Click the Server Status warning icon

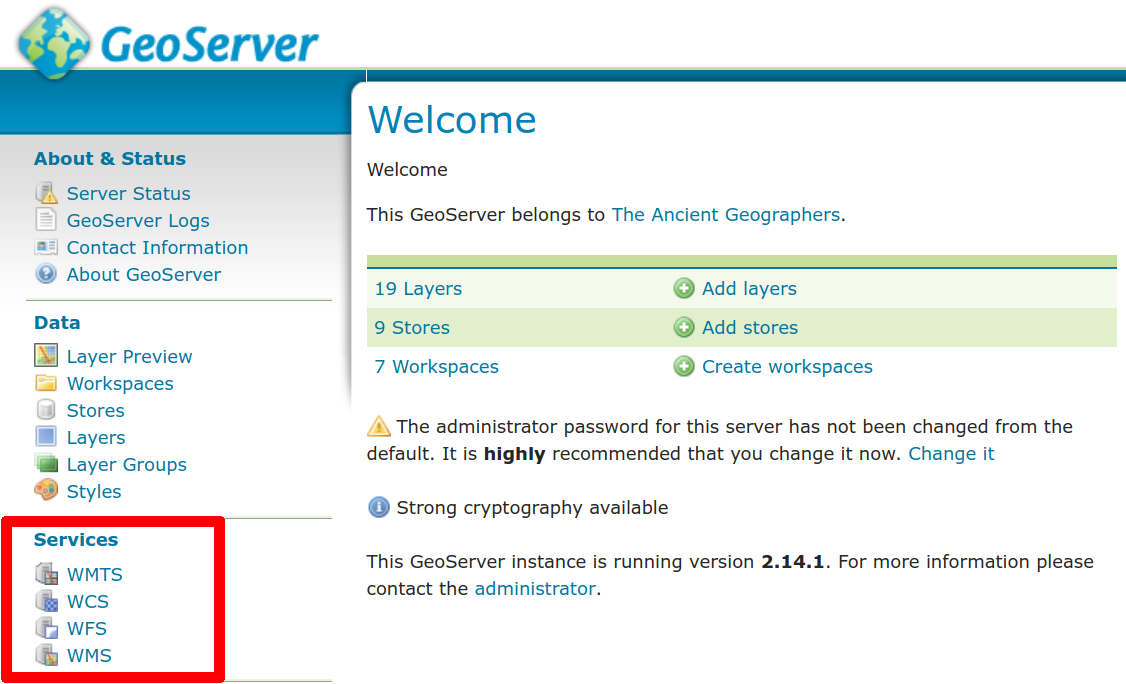(47, 193)
